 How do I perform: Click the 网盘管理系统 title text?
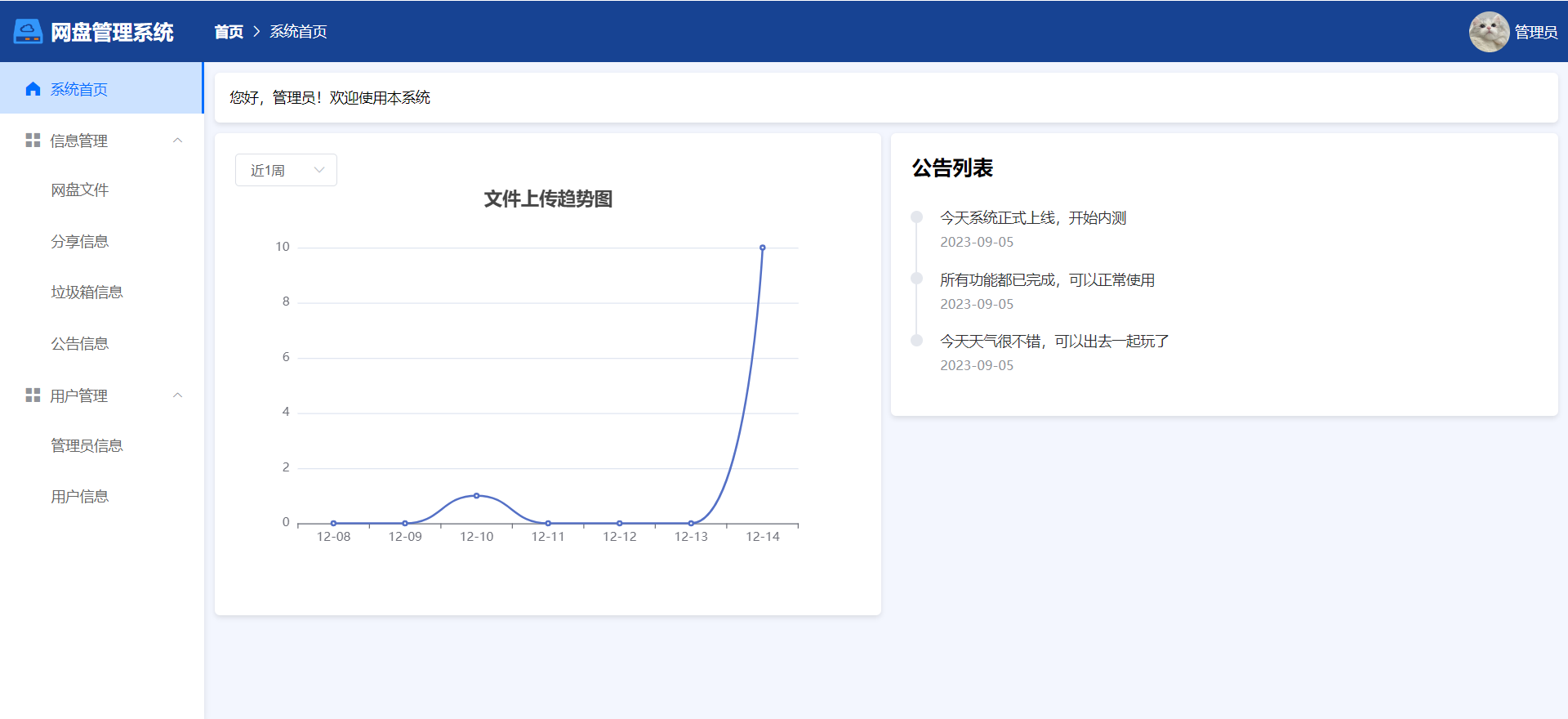[x=112, y=32]
